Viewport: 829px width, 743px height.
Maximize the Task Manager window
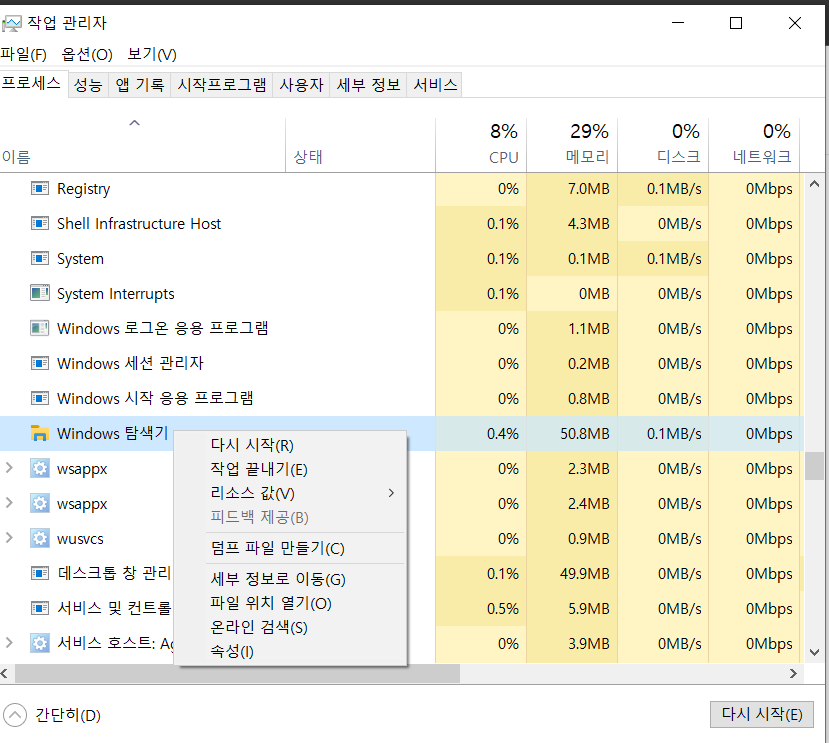[736, 23]
